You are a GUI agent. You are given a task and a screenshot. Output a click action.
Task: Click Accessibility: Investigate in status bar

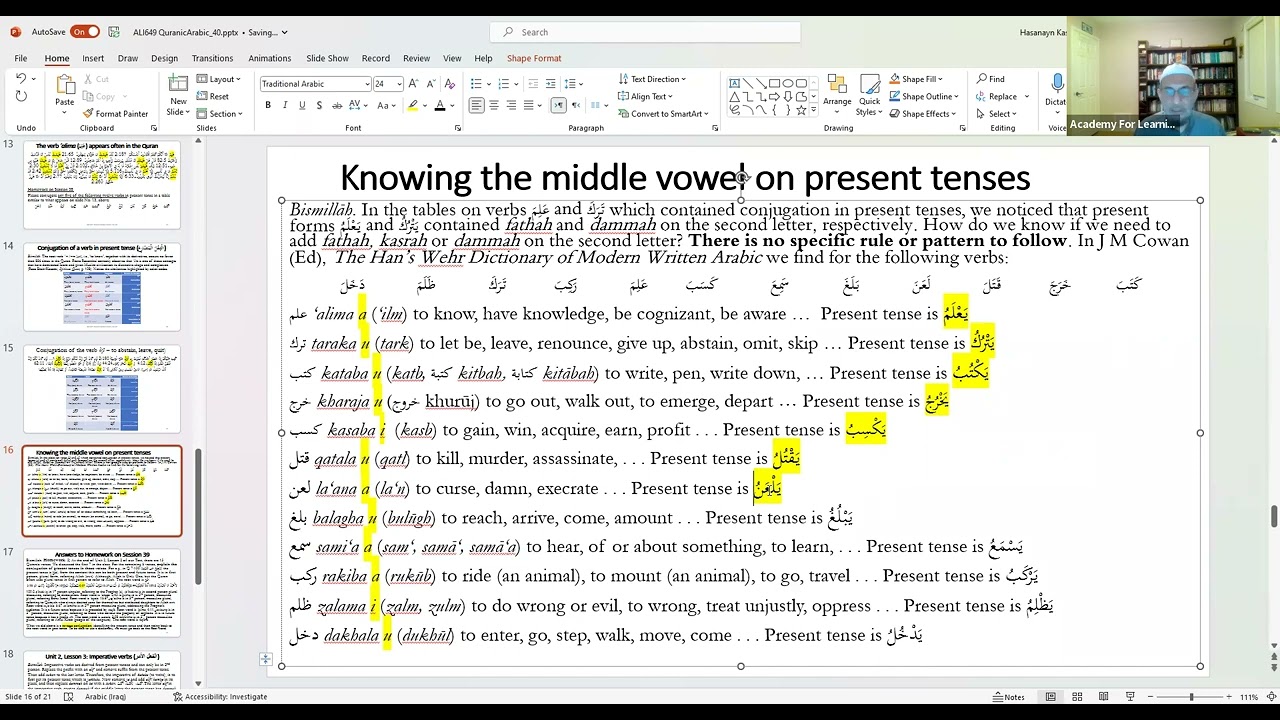(x=220, y=697)
